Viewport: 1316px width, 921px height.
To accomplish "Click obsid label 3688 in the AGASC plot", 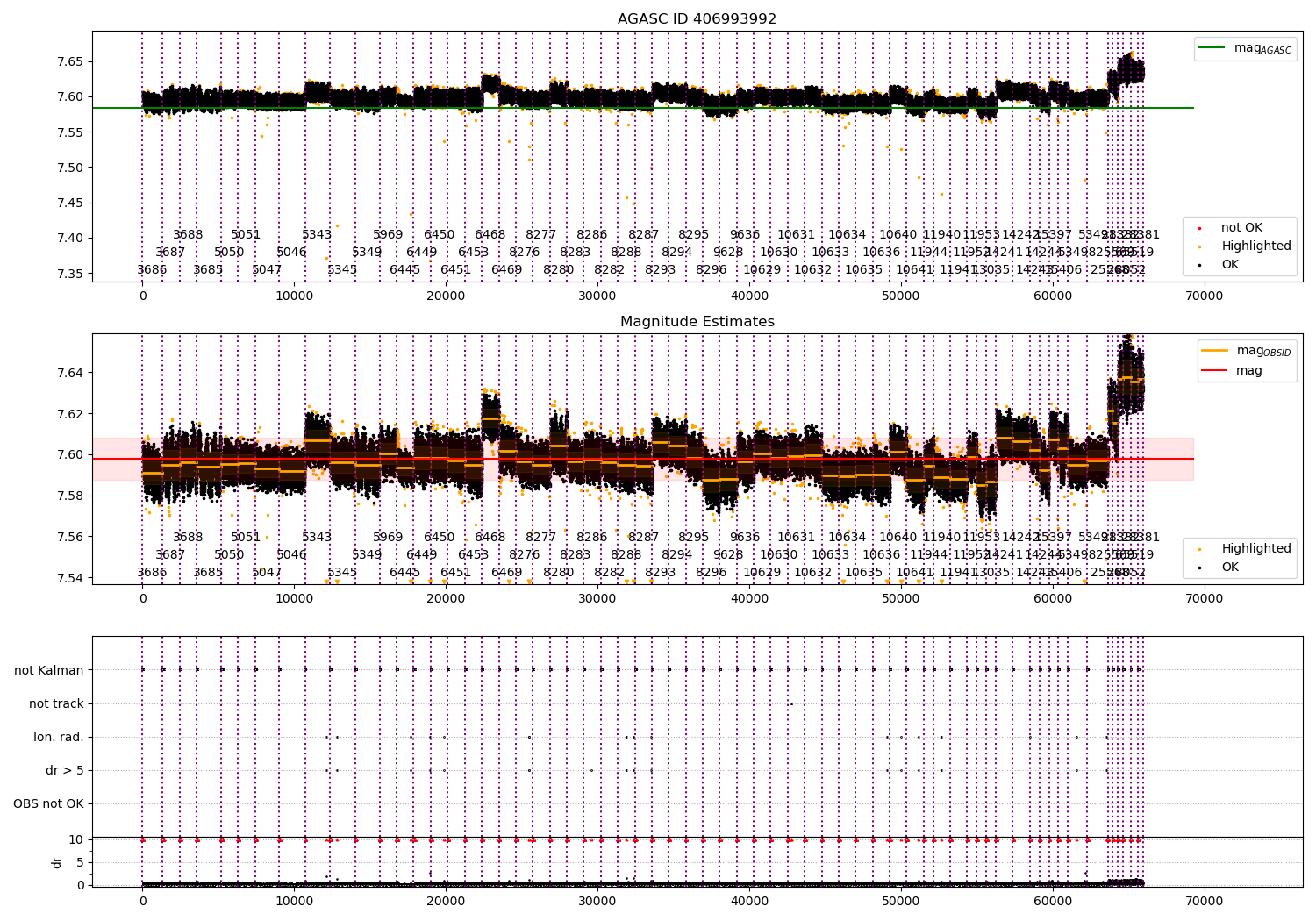I will click(x=188, y=235).
